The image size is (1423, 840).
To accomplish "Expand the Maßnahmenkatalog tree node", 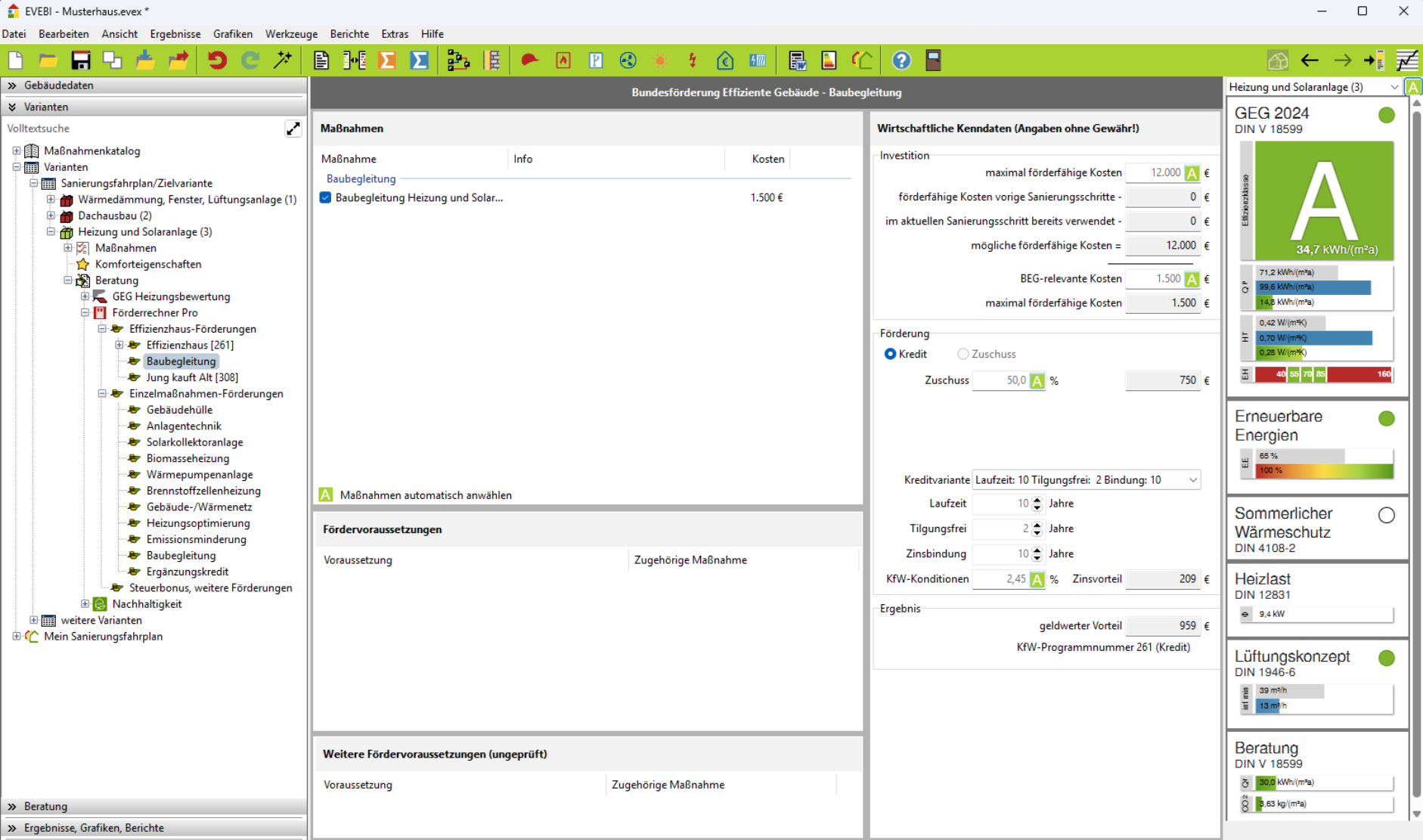I will coord(17,150).
